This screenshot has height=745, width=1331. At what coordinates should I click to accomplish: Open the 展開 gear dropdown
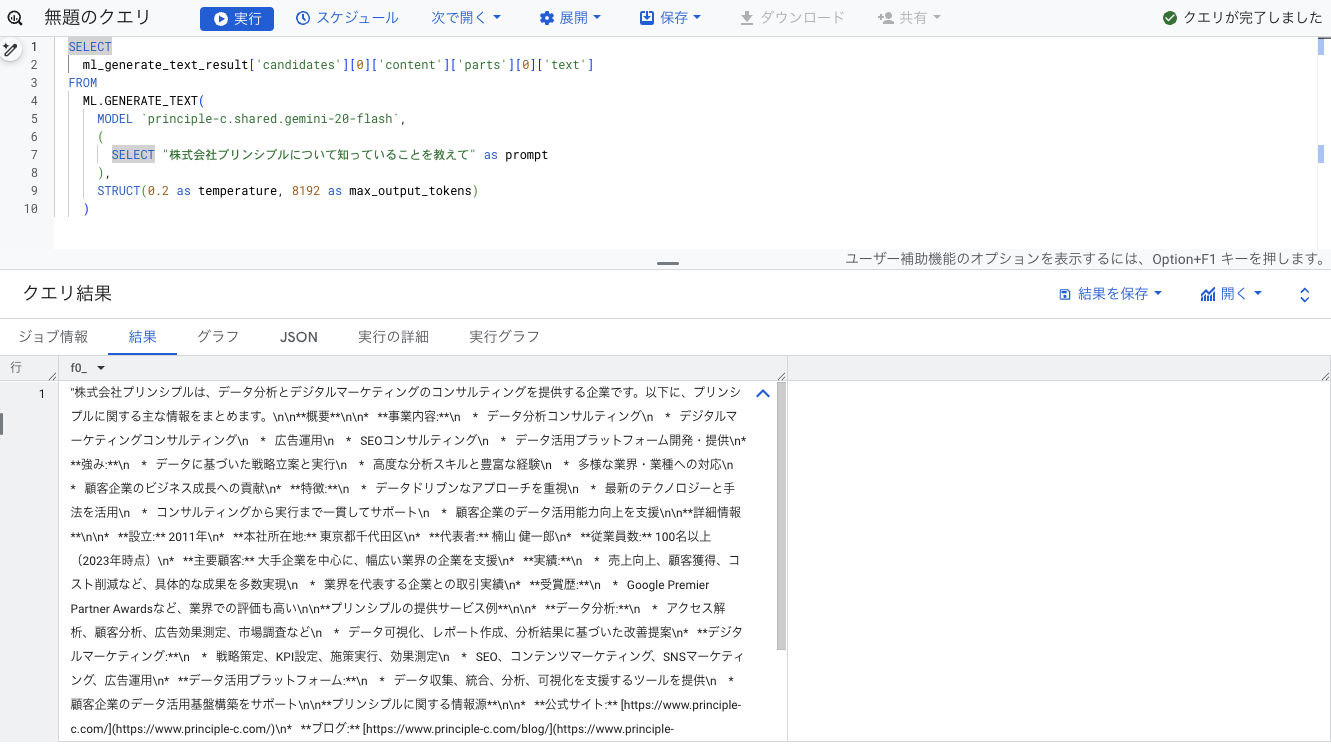tap(570, 18)
